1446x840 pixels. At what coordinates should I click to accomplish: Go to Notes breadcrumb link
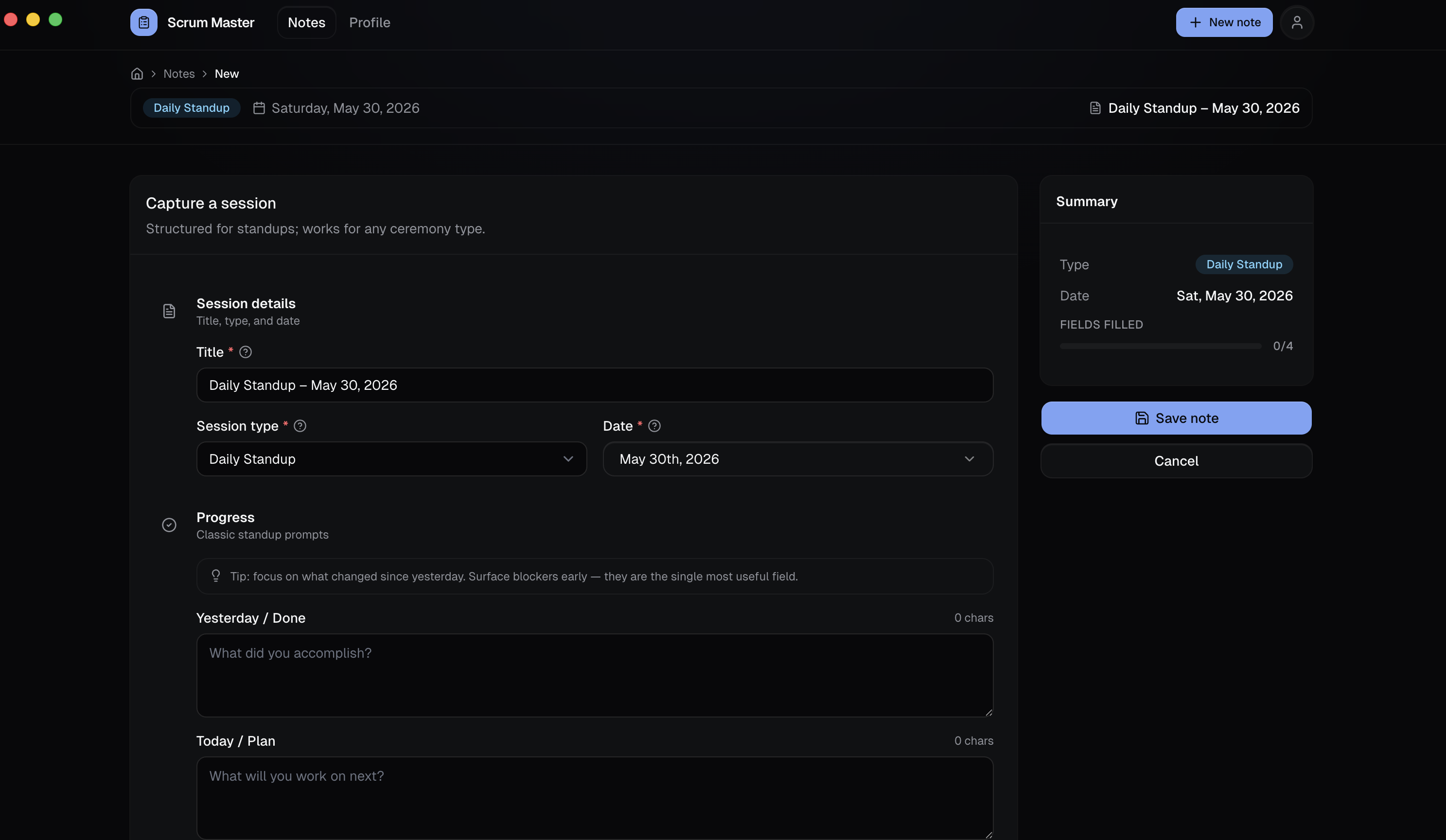pos(179,73)
